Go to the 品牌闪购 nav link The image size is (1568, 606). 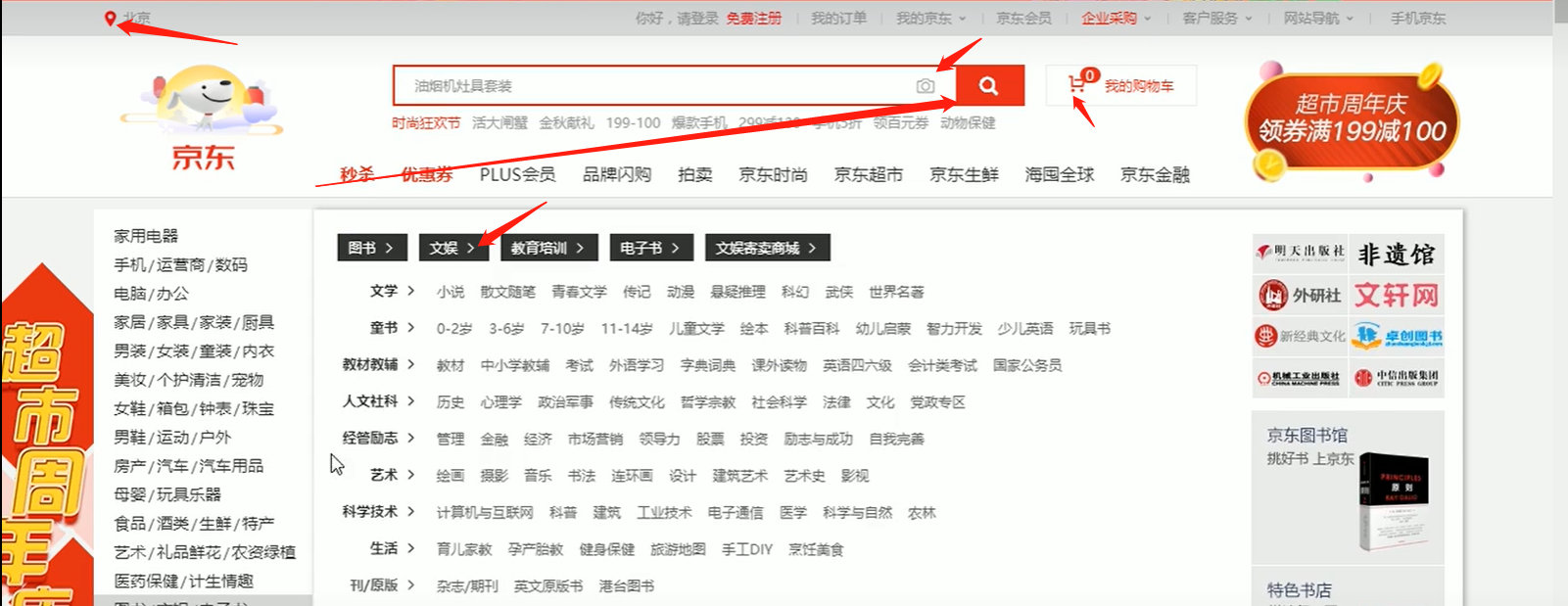point(617,174)
